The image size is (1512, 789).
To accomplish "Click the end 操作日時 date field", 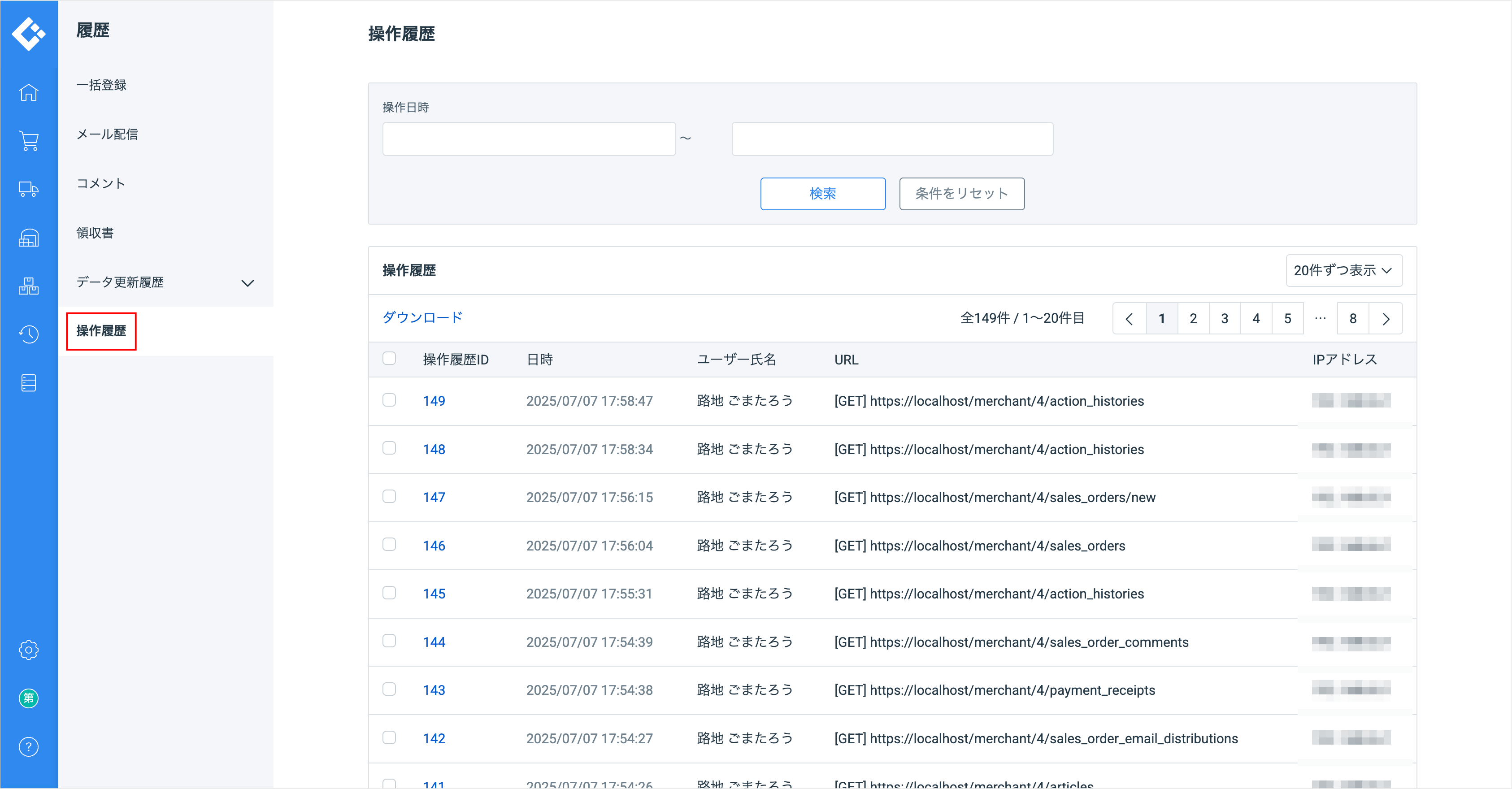I will pyautogui.click(x=892, y=139).
